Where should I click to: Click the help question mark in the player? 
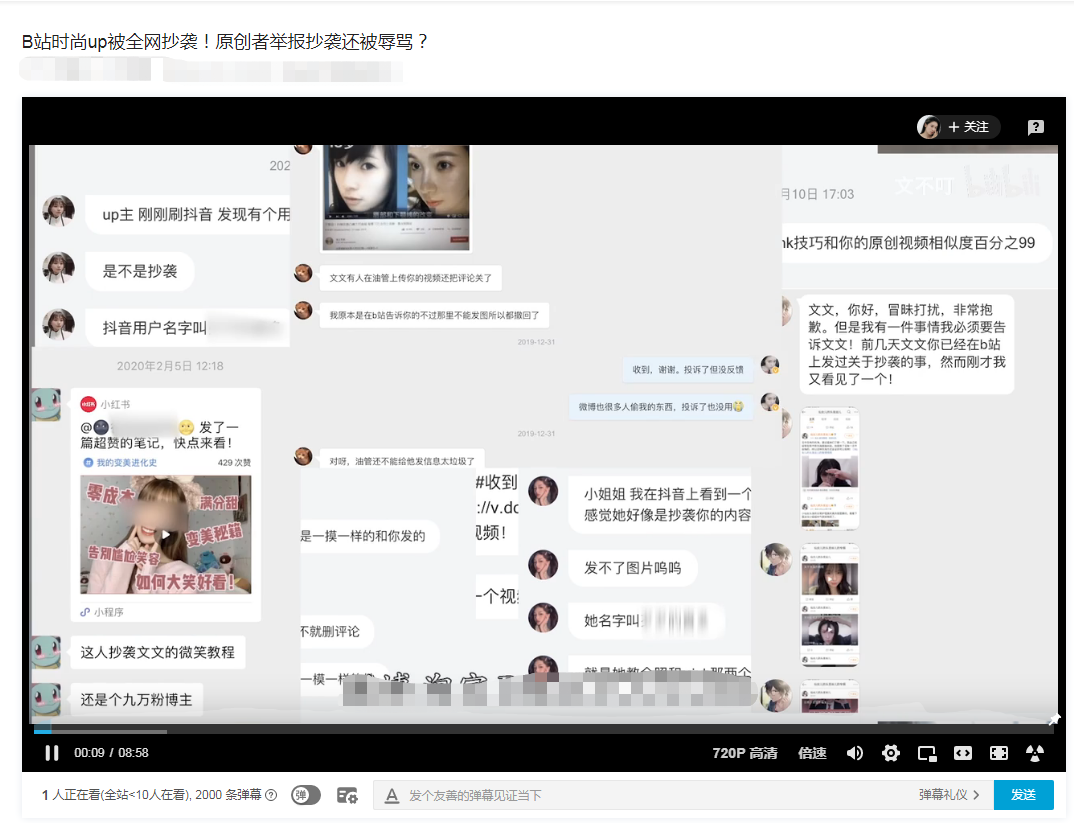(x=1035, y=127)
